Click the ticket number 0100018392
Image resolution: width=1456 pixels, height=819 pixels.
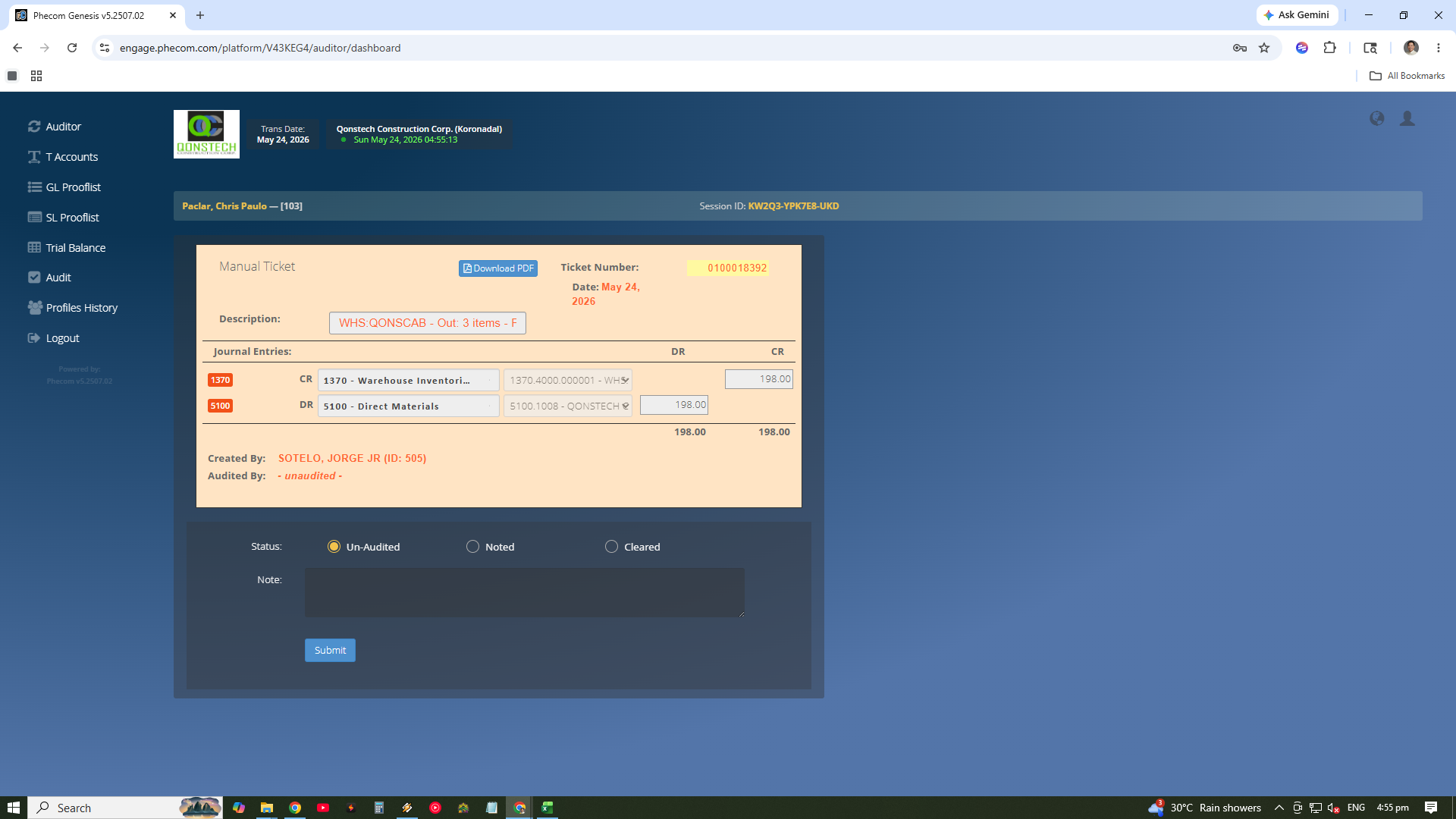[x=737, y=268]
